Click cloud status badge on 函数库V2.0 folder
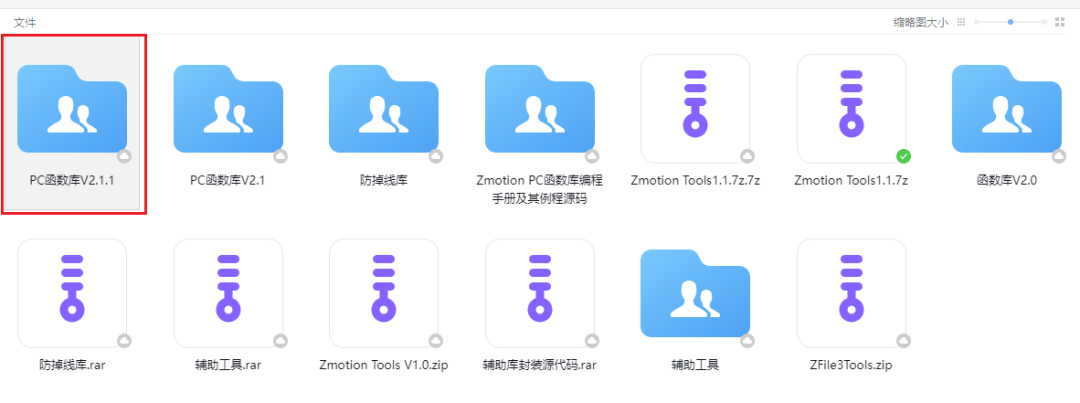Viewport: 1080px width, 403px height. pos(1059,156)
